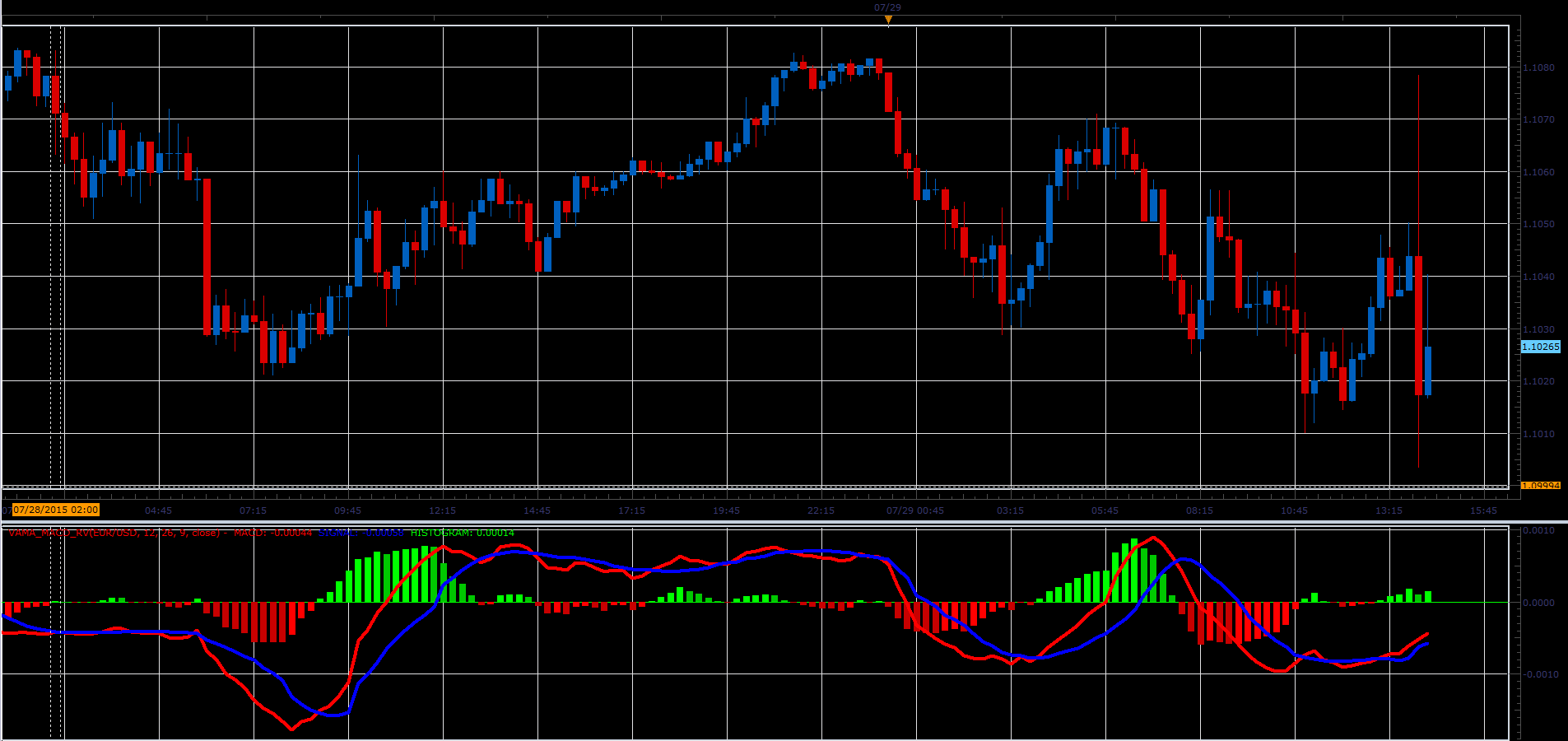
Task: Click the 1.1070 price axis label
Action: [1539, 119]
